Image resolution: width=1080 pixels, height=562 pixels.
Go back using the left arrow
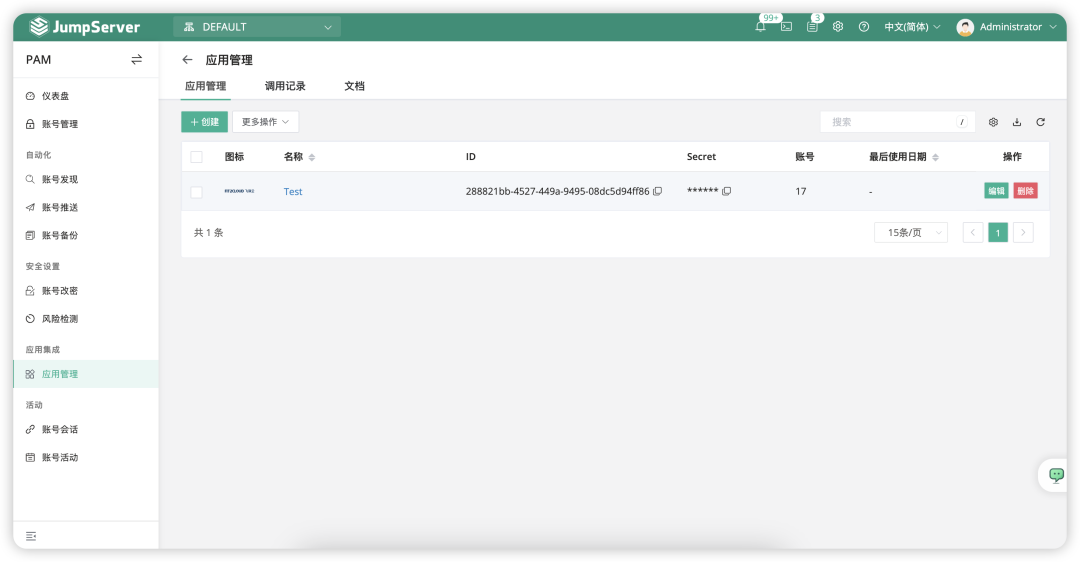187,60
